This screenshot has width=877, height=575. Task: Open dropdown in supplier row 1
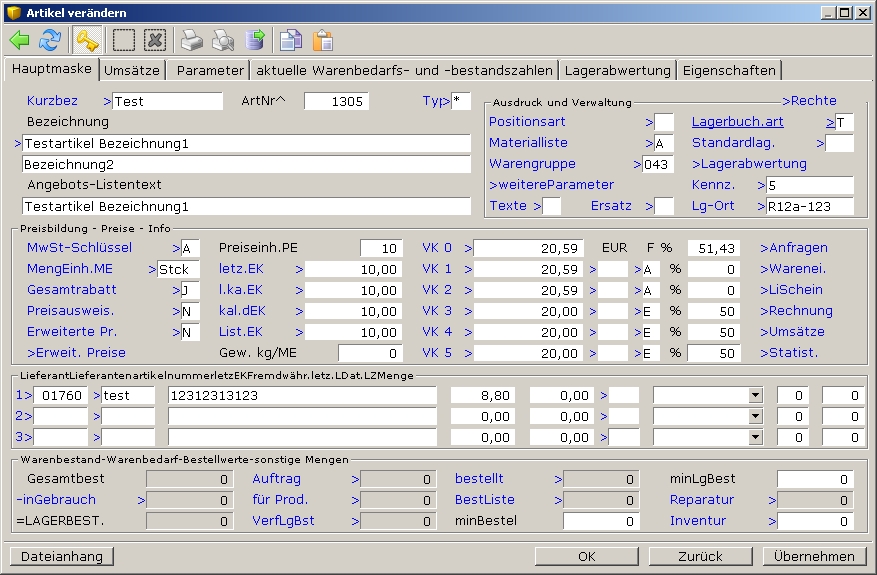point(755,395)
